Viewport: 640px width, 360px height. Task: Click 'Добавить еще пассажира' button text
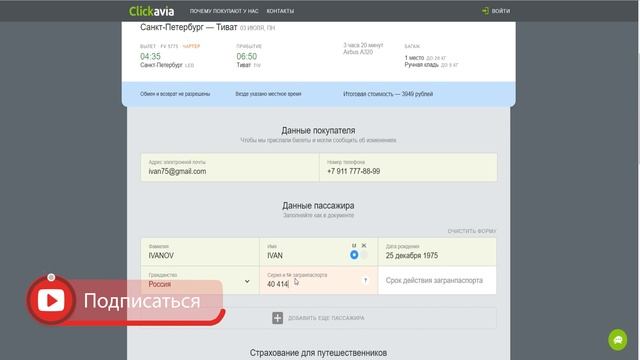326,318
